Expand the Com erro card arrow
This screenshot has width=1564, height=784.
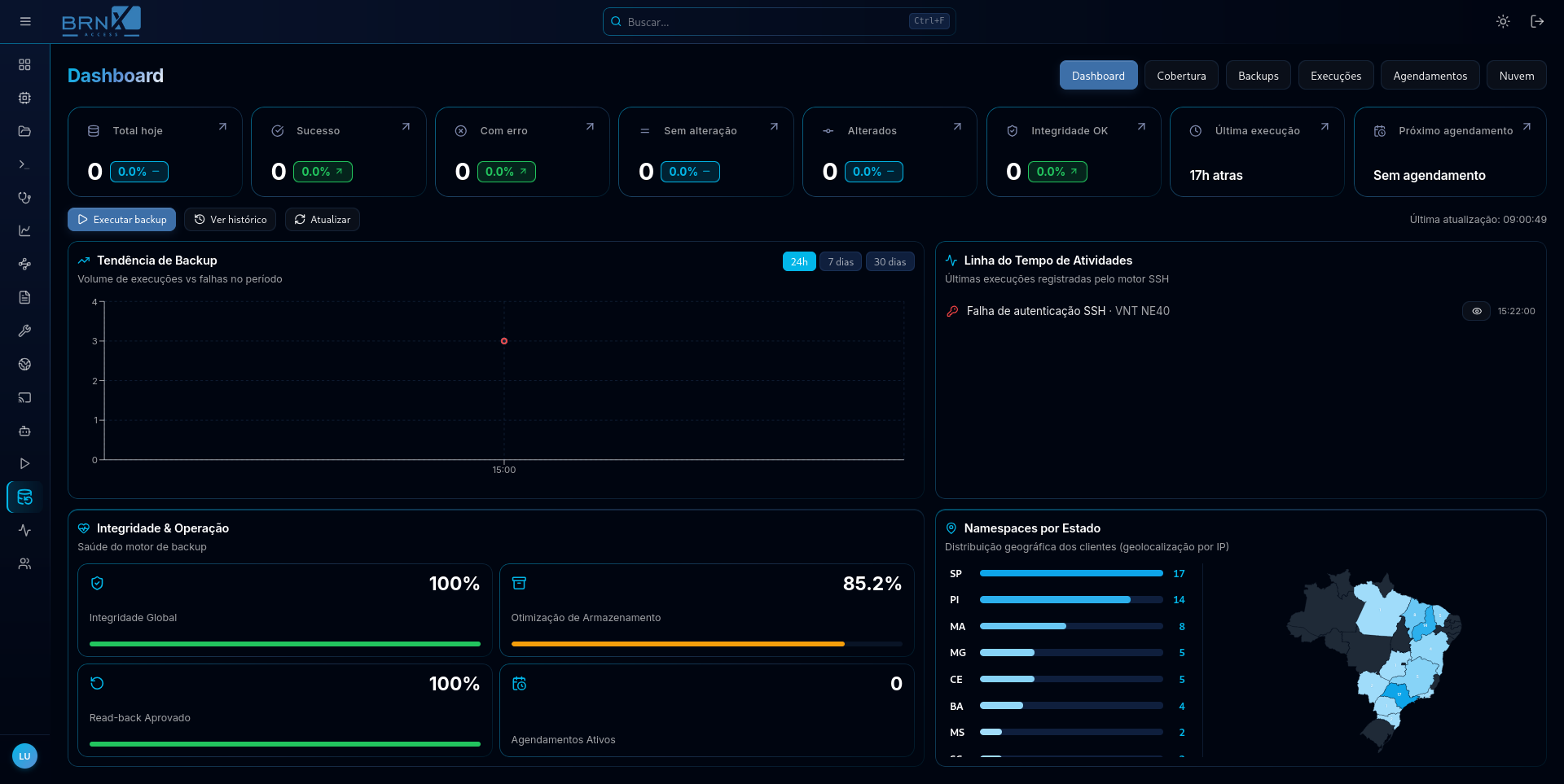point(590,127)
